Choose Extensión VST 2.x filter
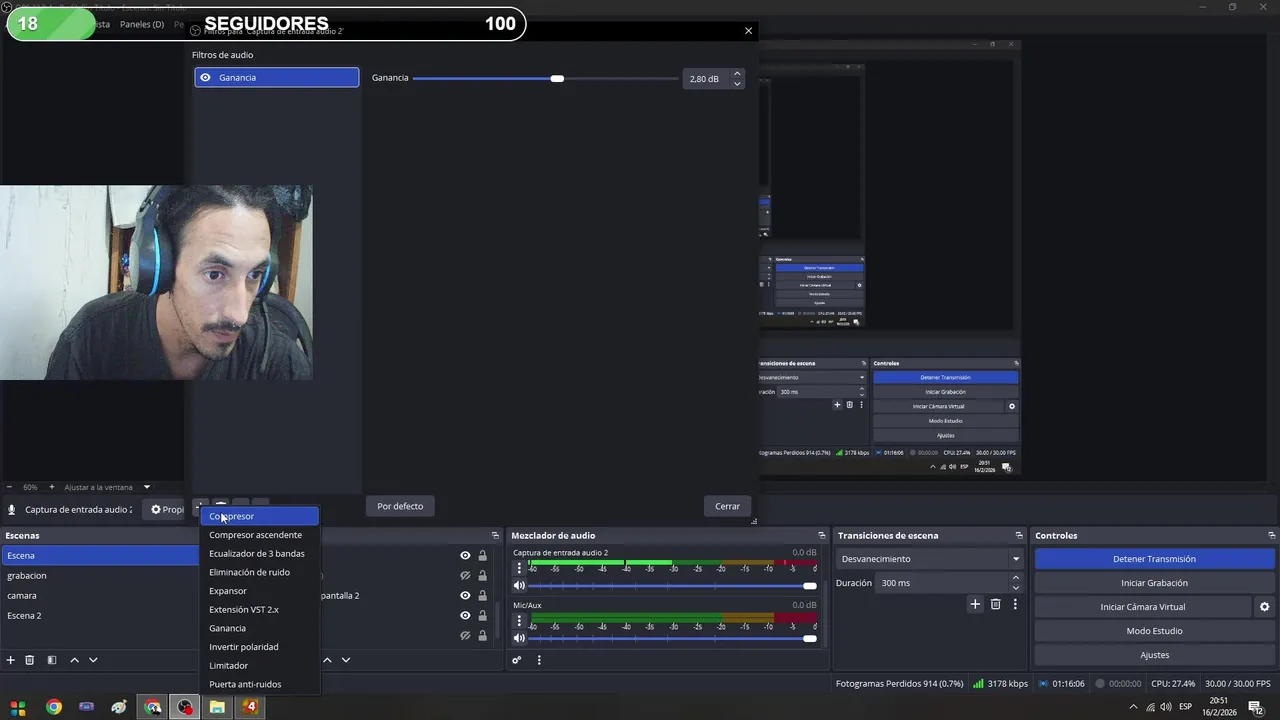1280x720 pixels. (260, 610)
